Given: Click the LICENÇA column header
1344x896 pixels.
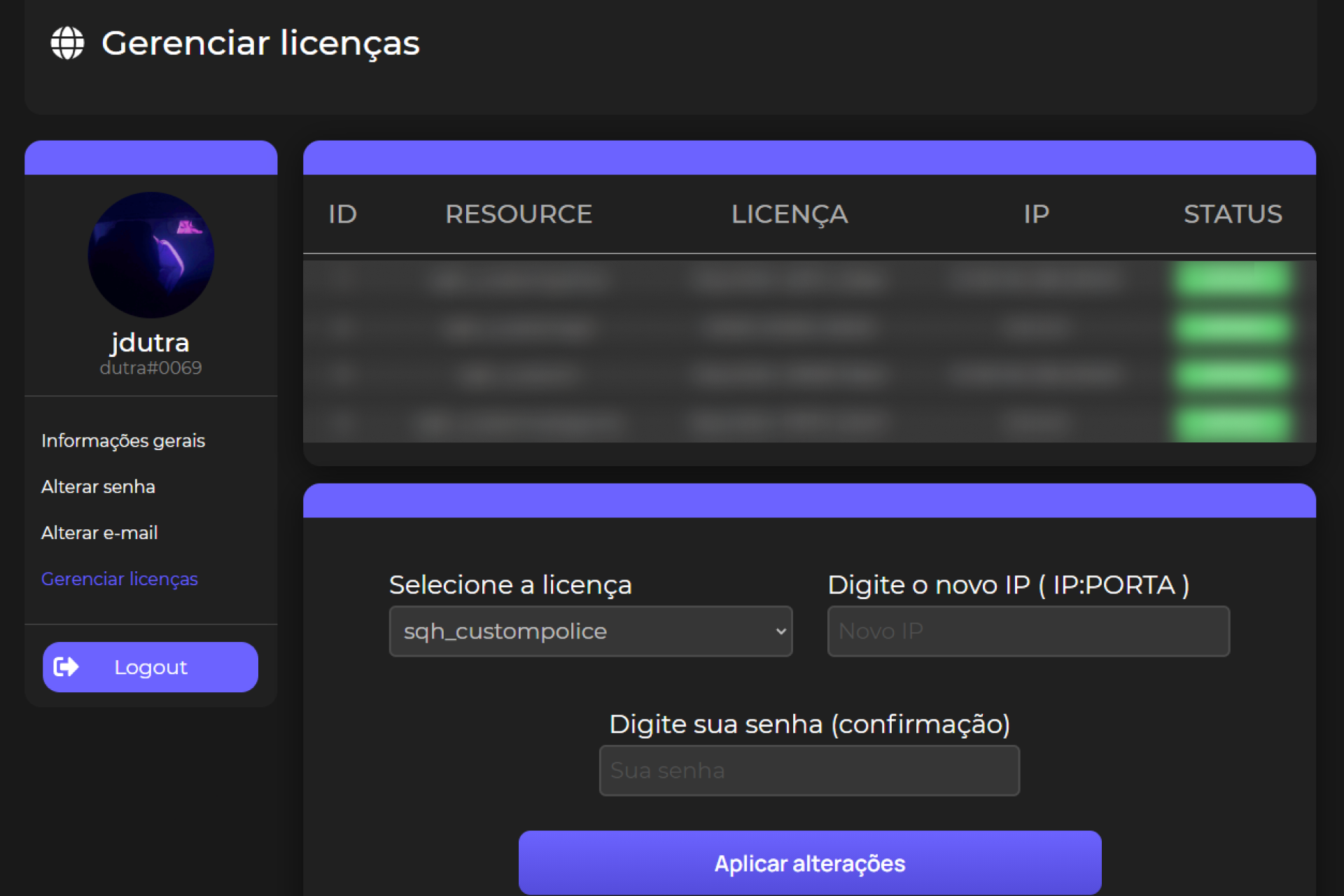Looking at the screenshot, I should (789, 214).
